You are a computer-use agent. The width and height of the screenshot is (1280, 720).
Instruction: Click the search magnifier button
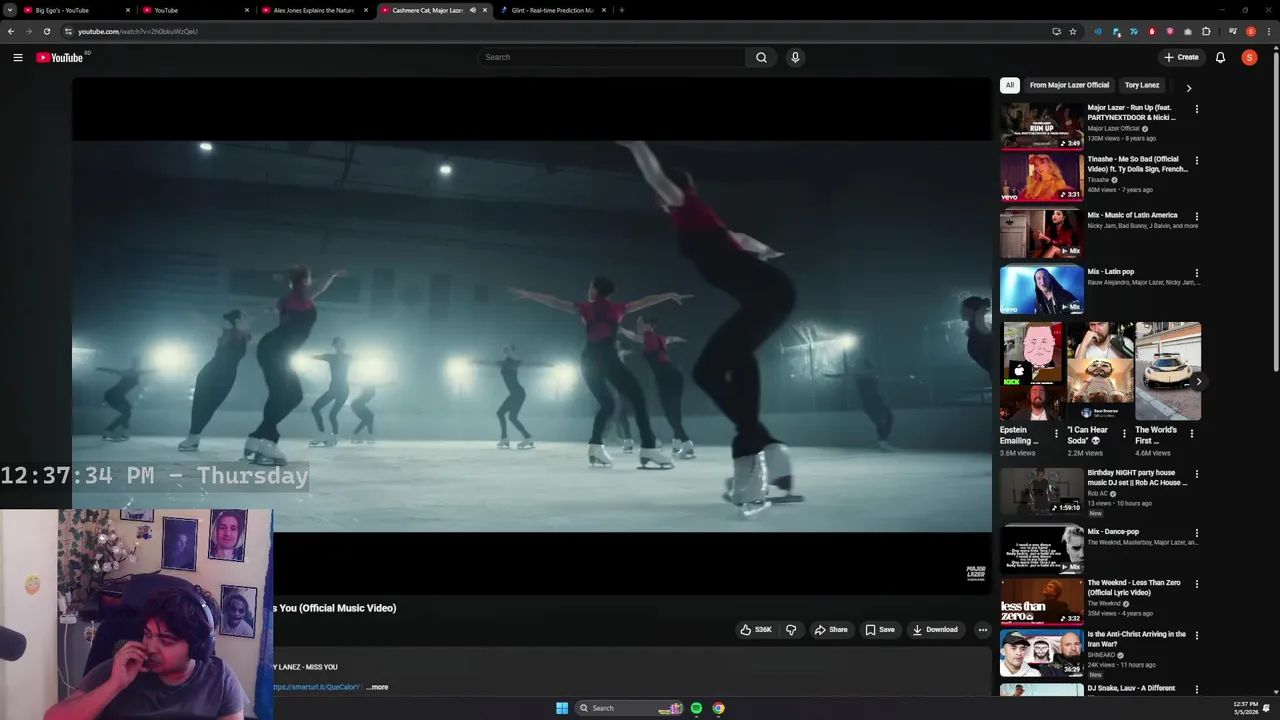pyautogui.click(x=761, y=57)
